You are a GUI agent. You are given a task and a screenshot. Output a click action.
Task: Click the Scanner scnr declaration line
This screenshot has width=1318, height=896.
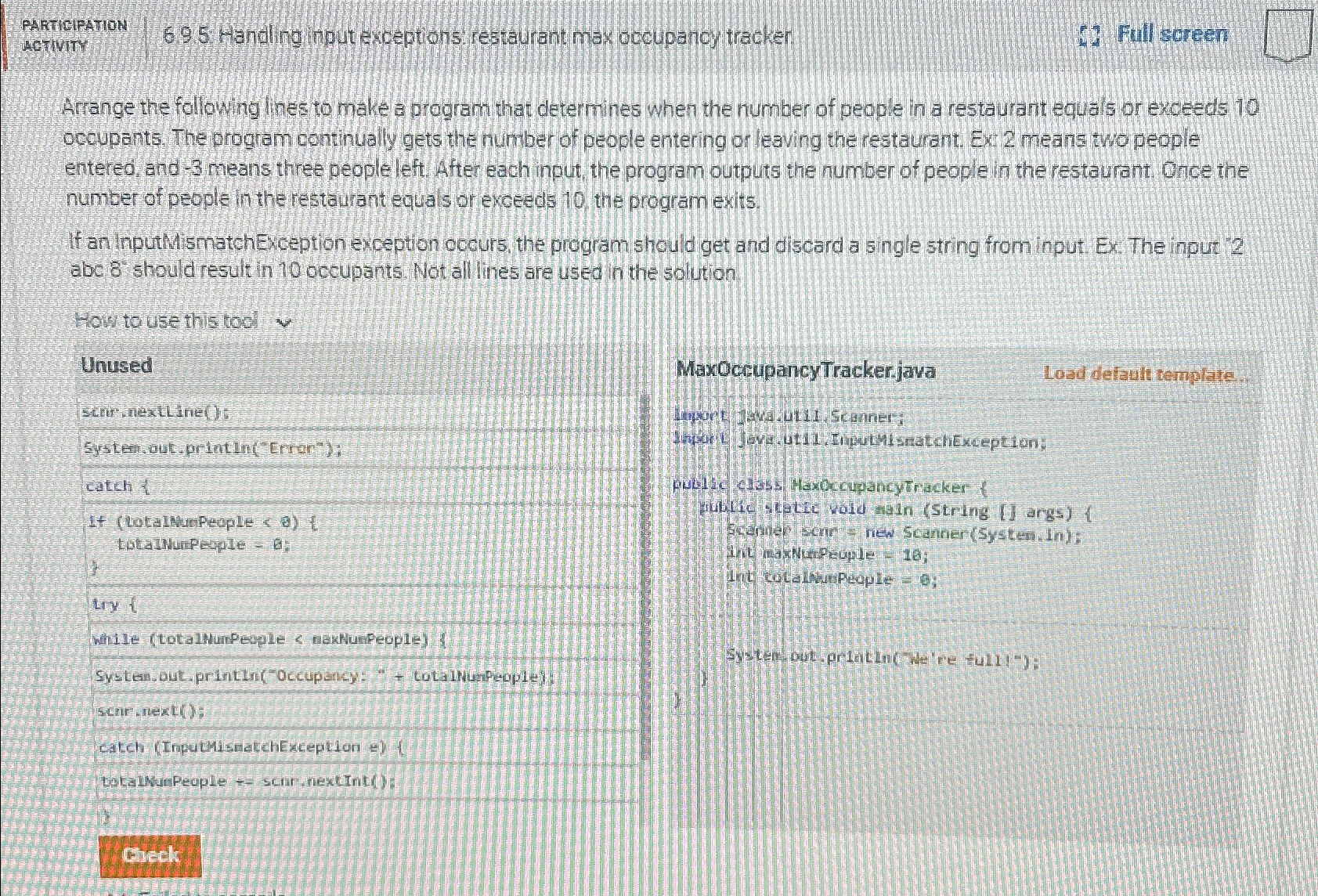point(905,533)
